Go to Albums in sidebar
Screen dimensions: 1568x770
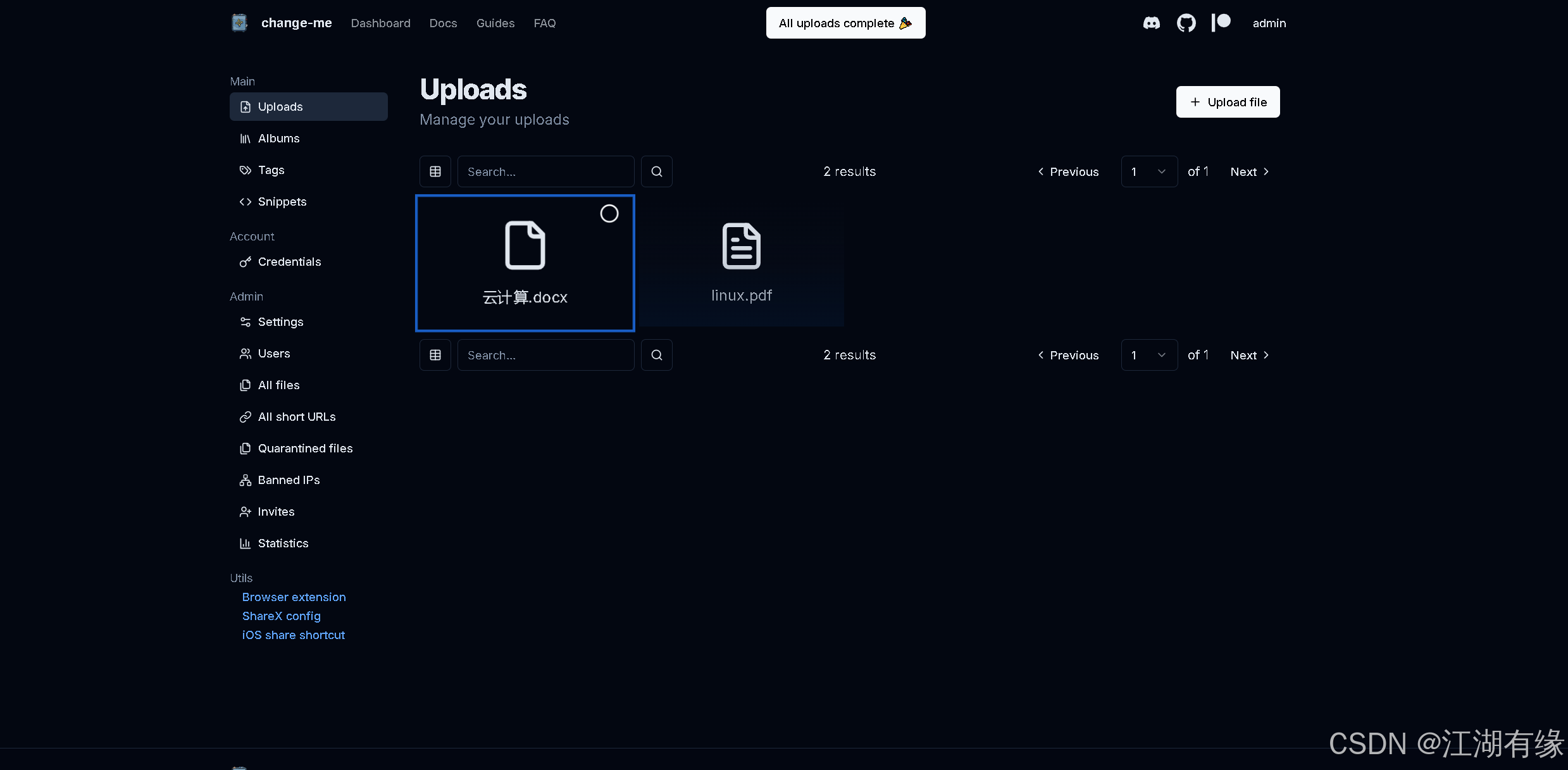278,139
